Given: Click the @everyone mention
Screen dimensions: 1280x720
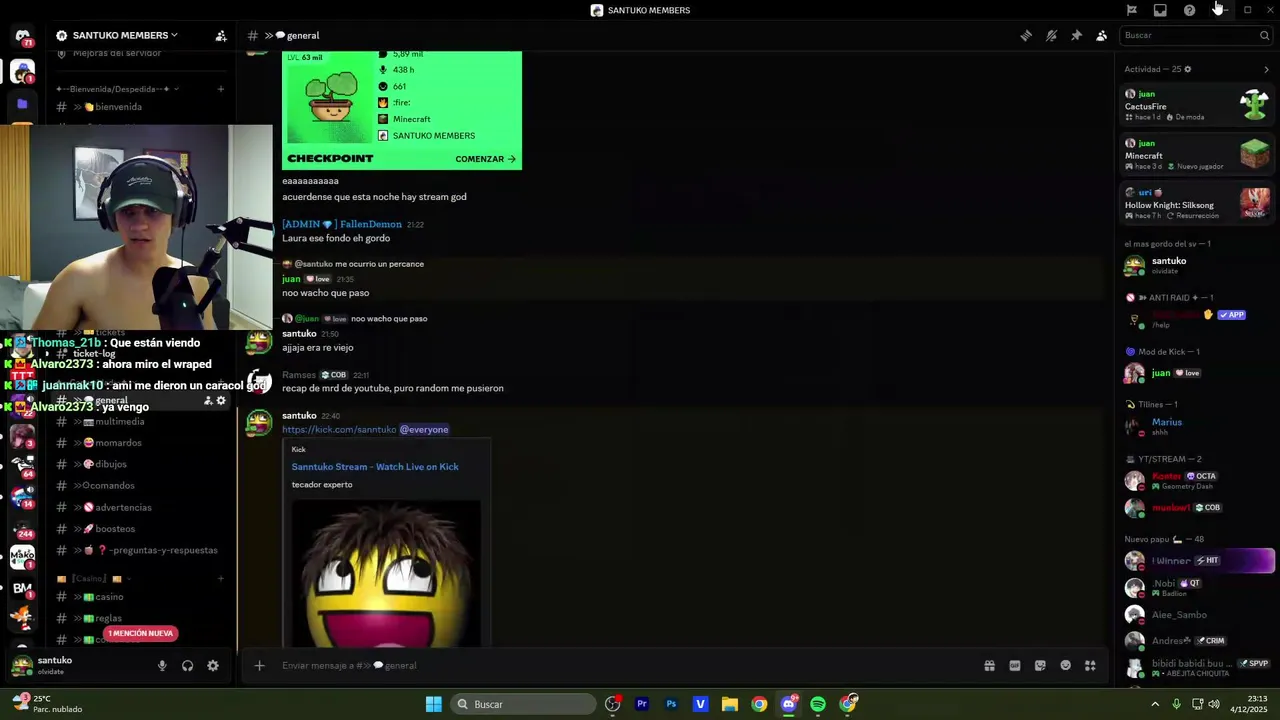Looking at the screenshot, I should pyautogui.click(x=424, y=430).
